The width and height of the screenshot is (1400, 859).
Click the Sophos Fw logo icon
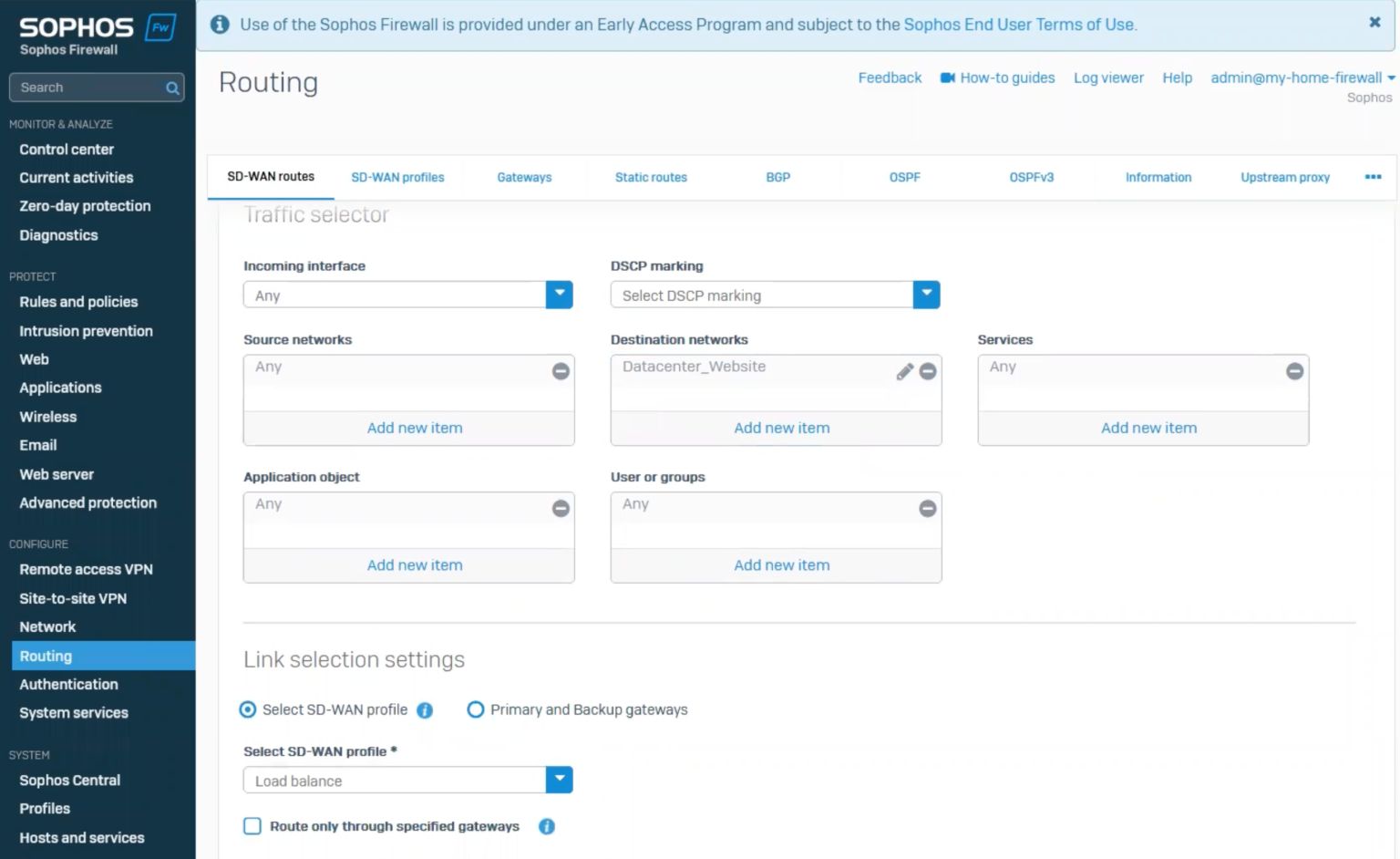tap(160, 27)
